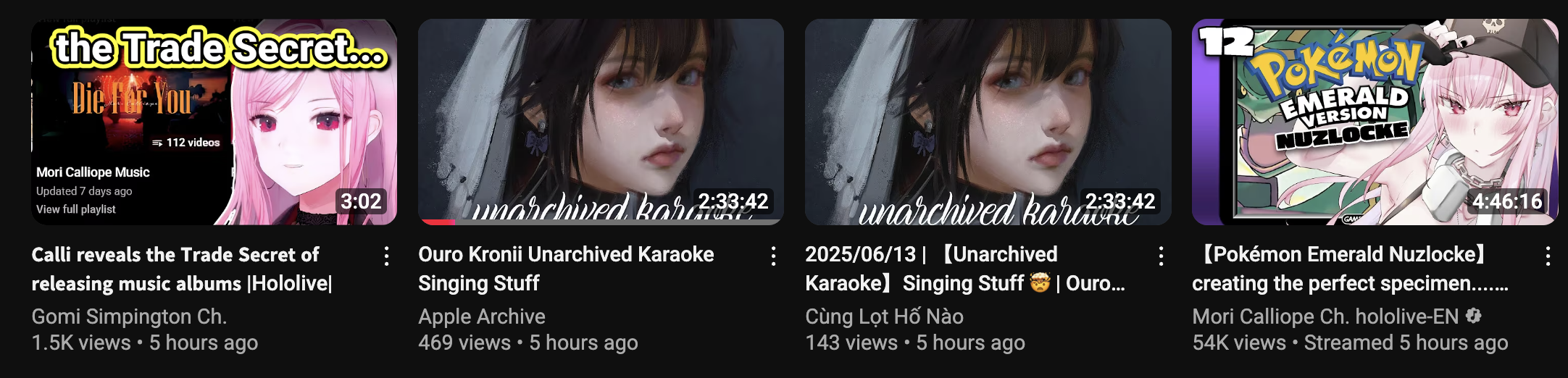Viewport: 1568px width, 378px height.
Task: Click verified badge beside Mori Calliope Ch. hololive-EN
Action: click(x=1473, y=316)
